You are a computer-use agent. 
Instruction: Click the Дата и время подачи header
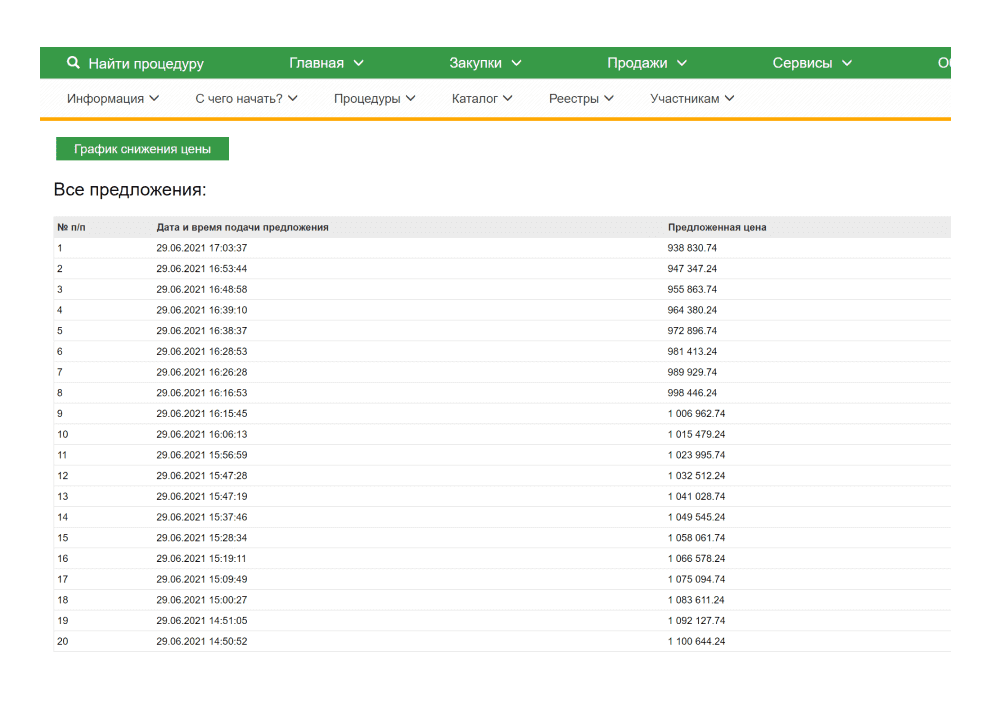[242, 227]
